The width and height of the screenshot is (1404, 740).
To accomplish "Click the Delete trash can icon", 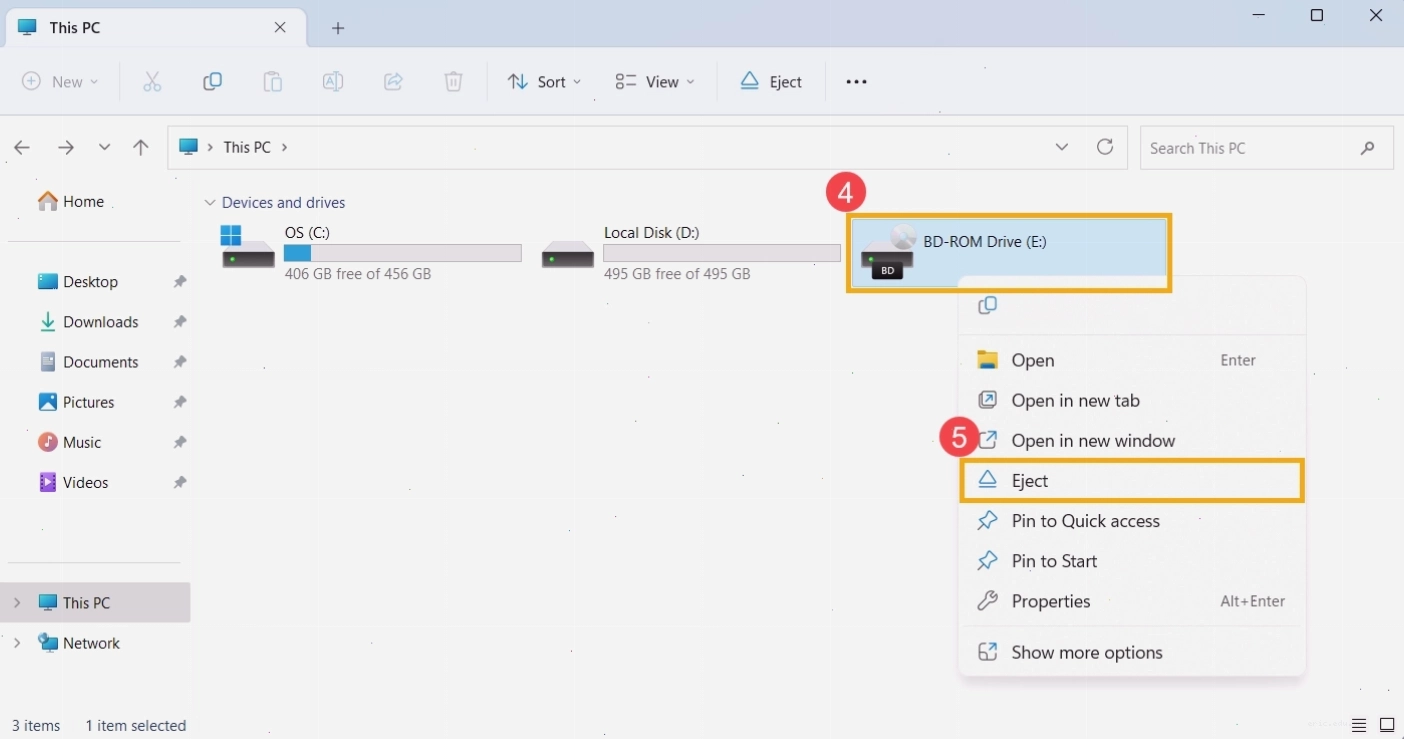I will (x=453, y=82).
